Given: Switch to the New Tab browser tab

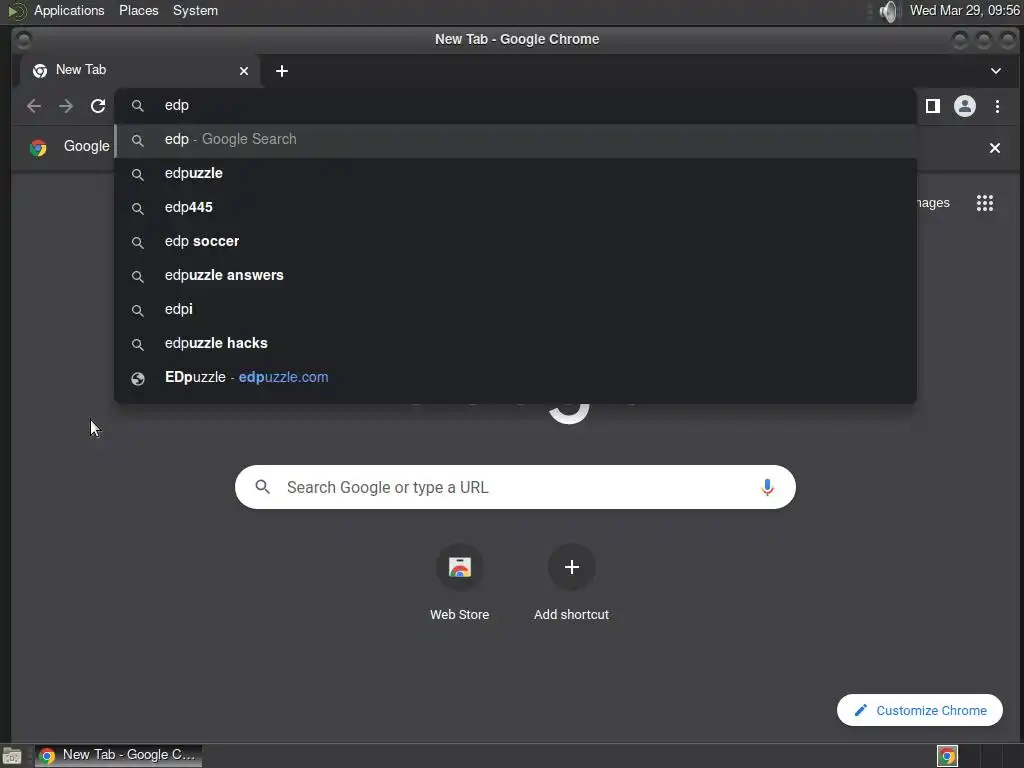Looking at the screenshot, I should (139, 71).
